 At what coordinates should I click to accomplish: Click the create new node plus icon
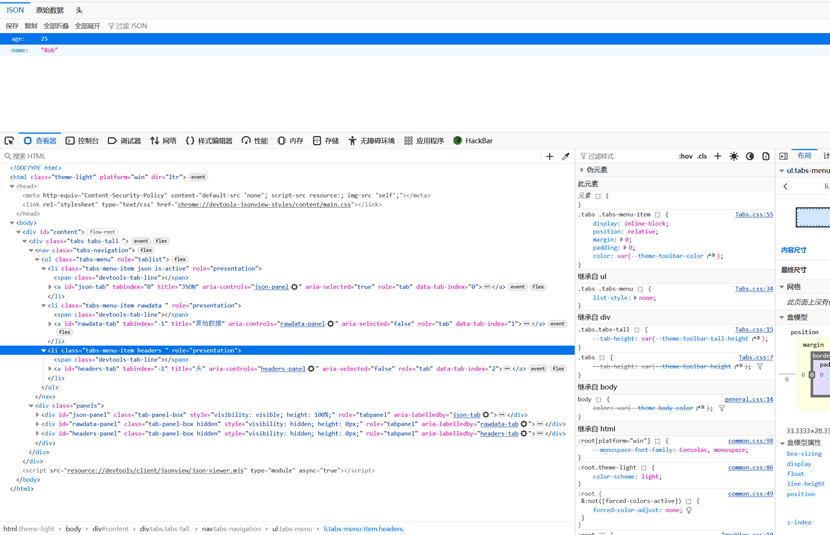point(549,156)
